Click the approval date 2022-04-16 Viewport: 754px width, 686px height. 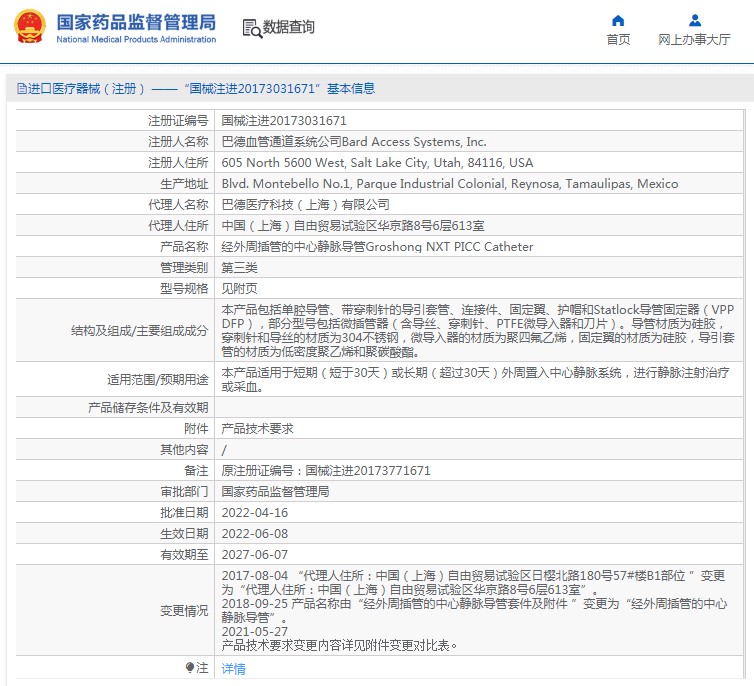click(254, 513)
